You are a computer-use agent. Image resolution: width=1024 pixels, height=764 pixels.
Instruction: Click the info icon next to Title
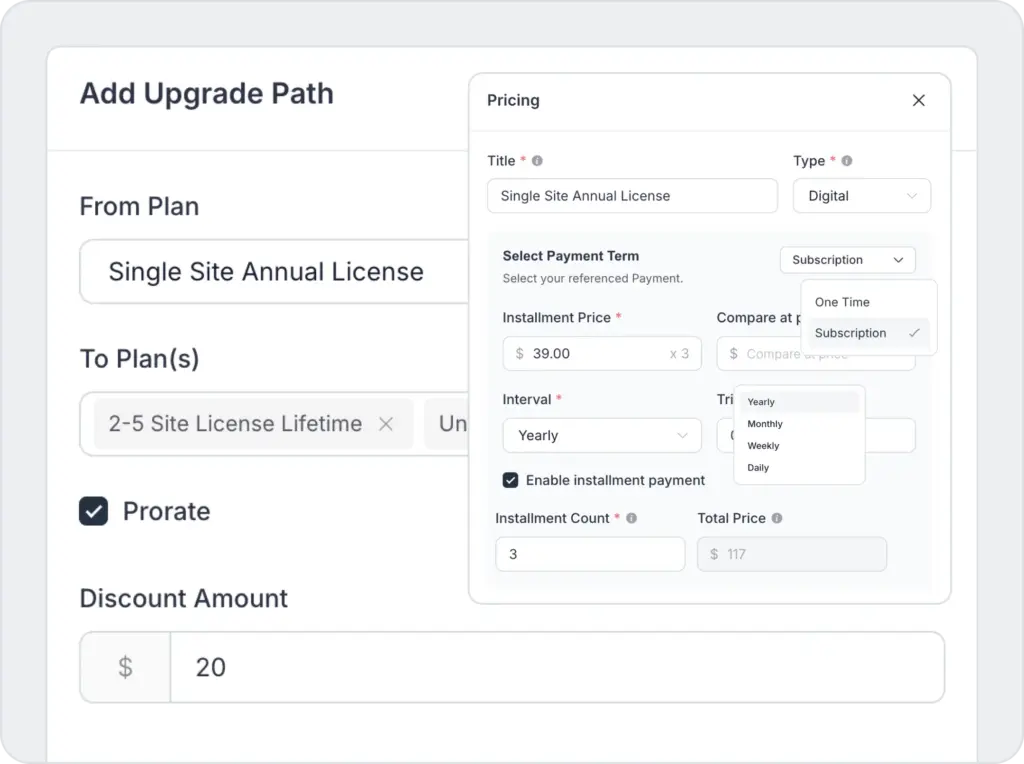pyautogui.click(x=537, y=161)
